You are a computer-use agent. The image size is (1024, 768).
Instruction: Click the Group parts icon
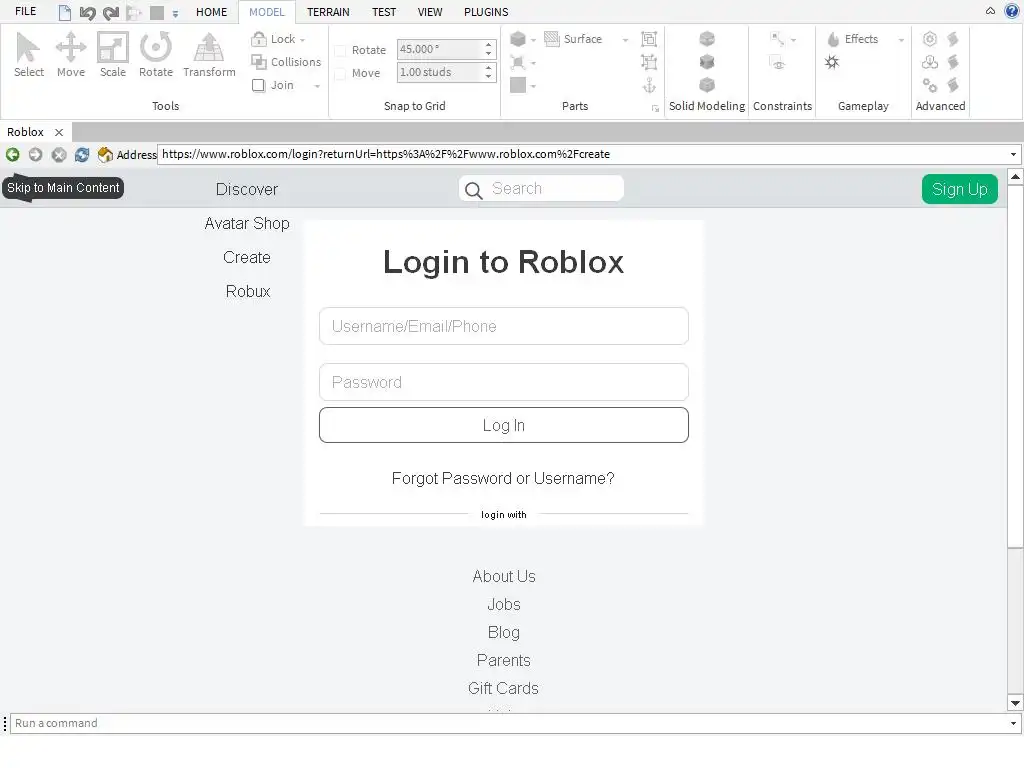(648, 39)
